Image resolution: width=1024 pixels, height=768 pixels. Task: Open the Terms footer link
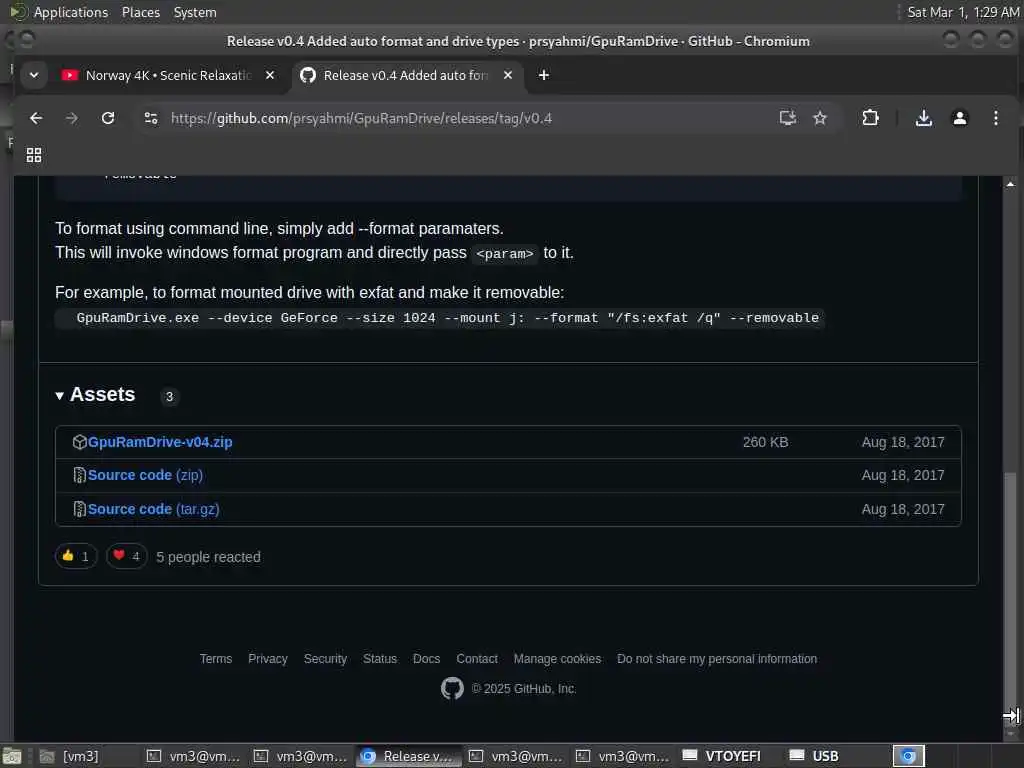pos(216,659)
